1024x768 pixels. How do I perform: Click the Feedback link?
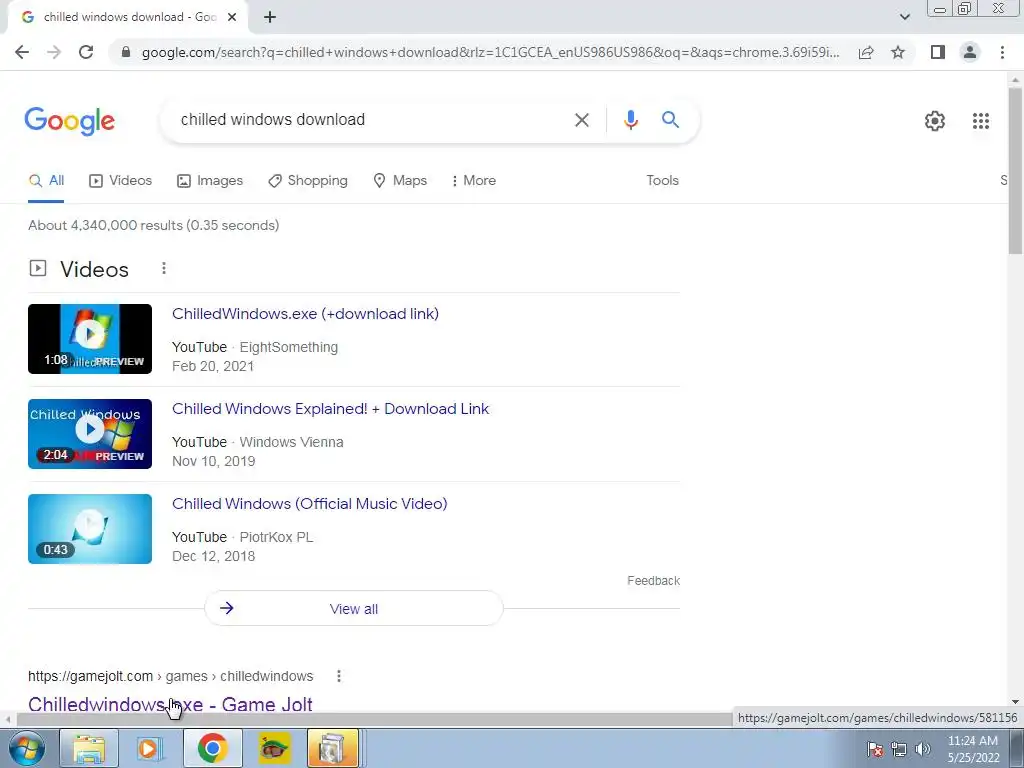[653, 581]
